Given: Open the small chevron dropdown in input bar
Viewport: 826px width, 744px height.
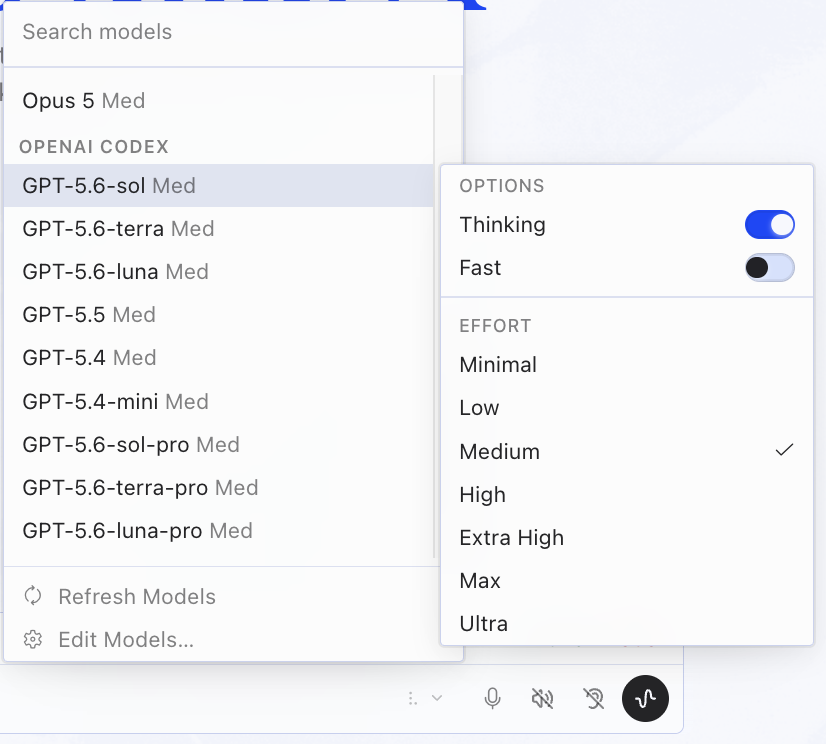Looking at the screenshot, I should [437, 698].
